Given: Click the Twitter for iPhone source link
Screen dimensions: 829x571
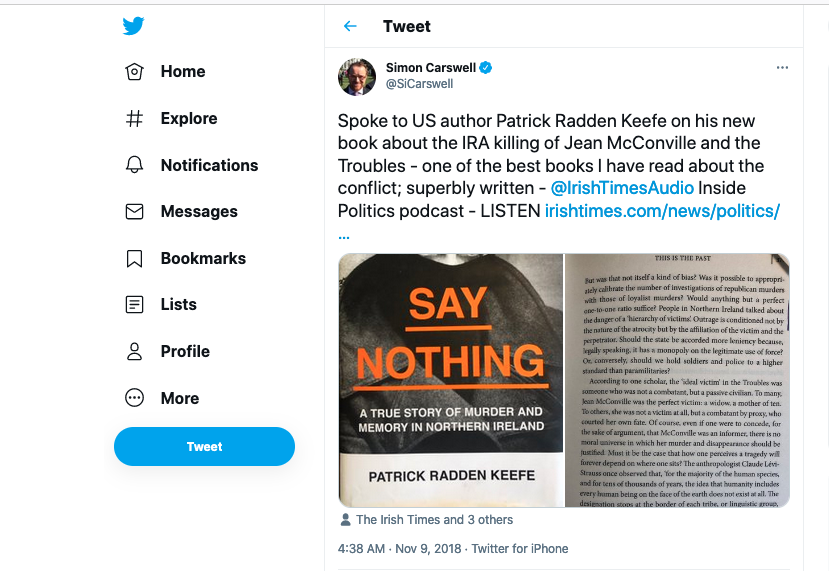Looking at the screenshot, I should coord(520,548).
